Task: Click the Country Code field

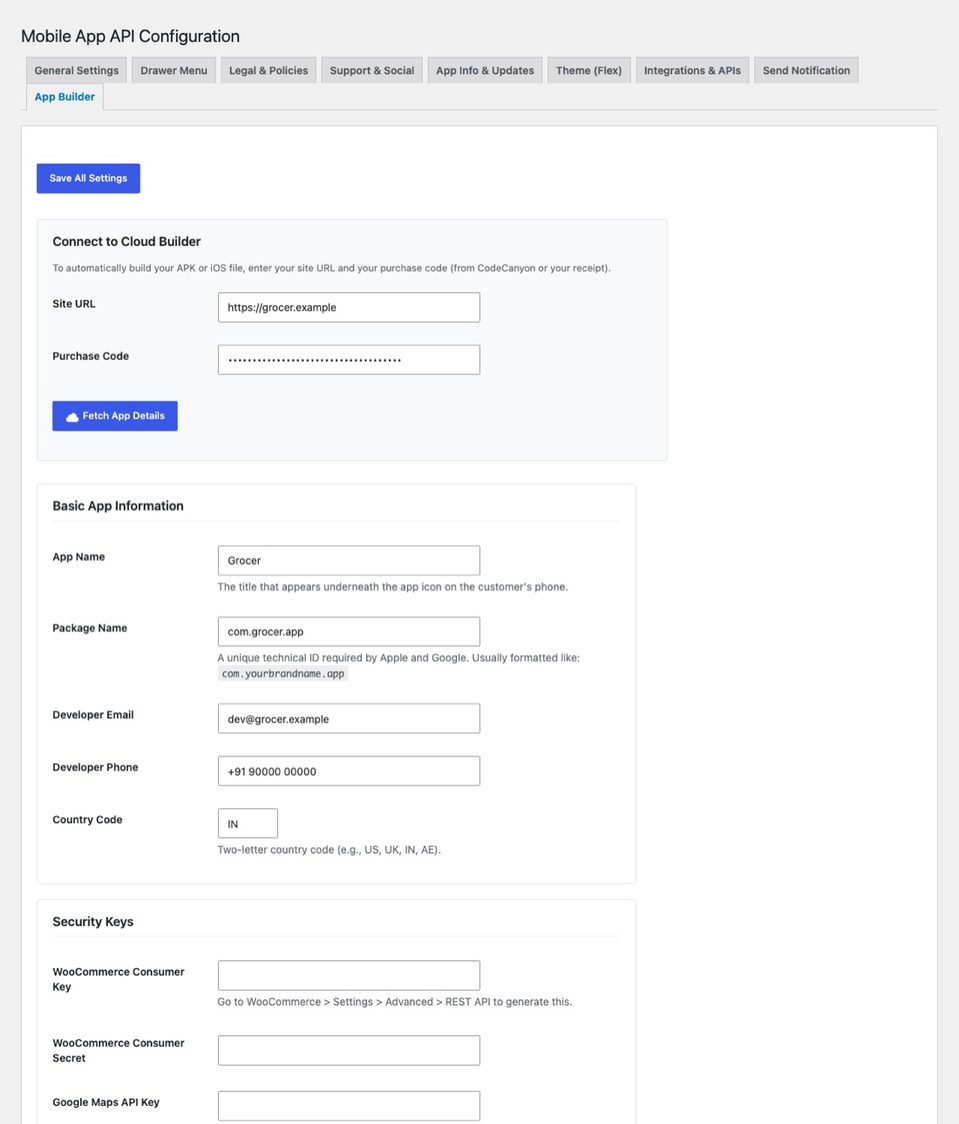Action: pos(248,824)
